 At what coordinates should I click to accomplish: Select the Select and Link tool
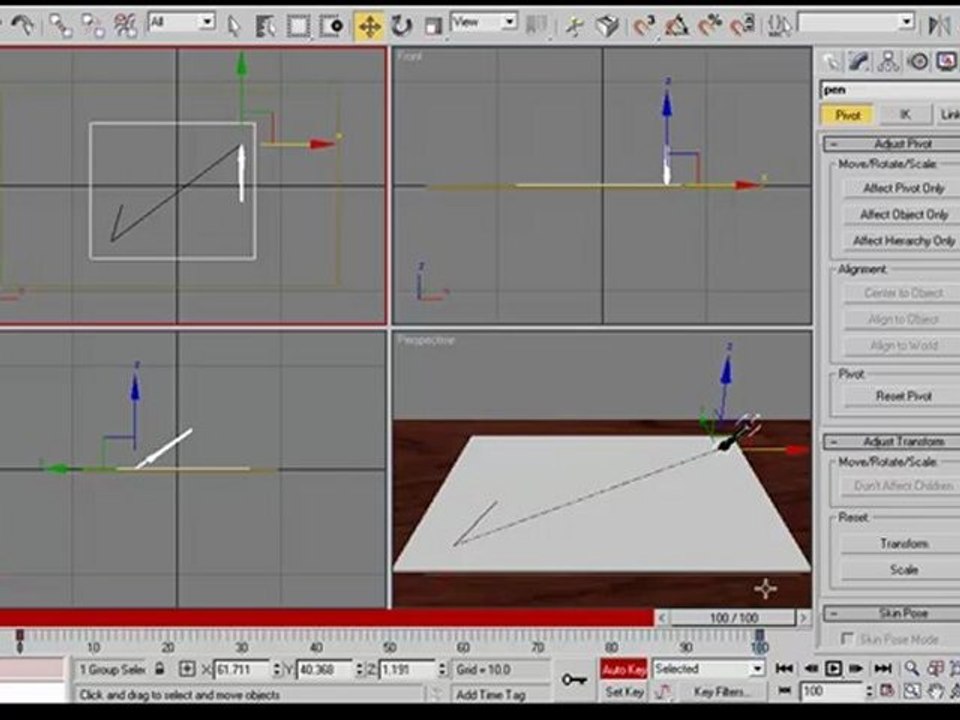61,26
